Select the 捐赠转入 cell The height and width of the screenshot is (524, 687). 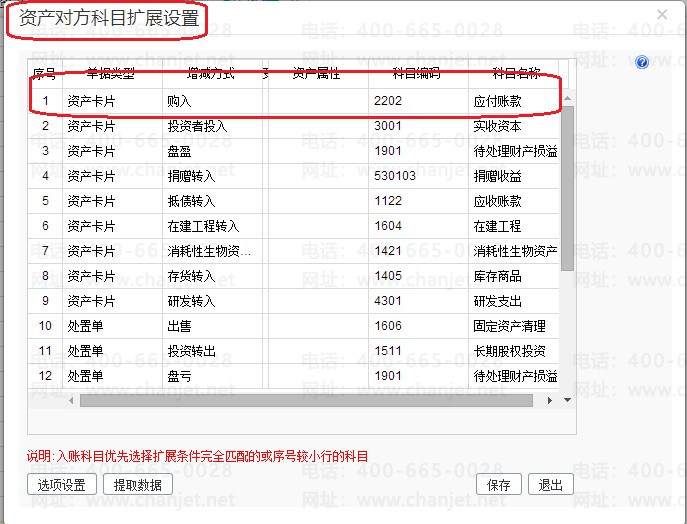[x=212, y=176]
